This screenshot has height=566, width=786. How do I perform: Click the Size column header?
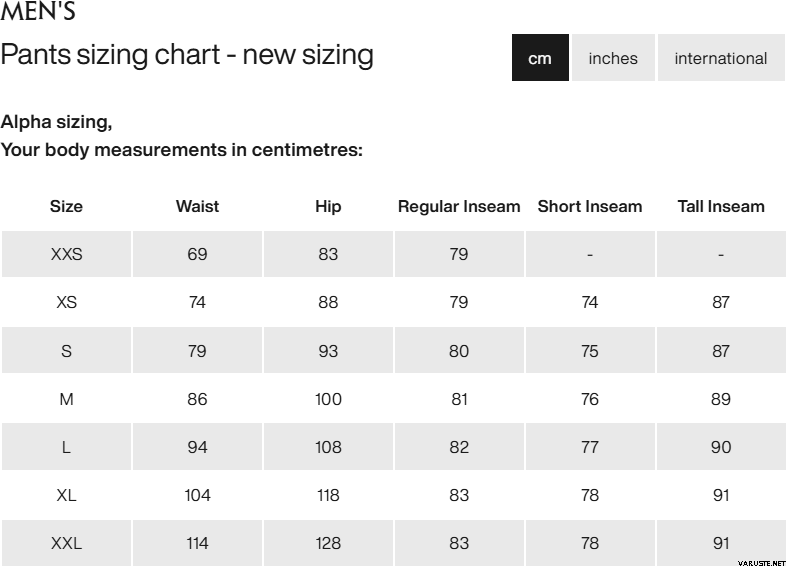pos(66,207)
